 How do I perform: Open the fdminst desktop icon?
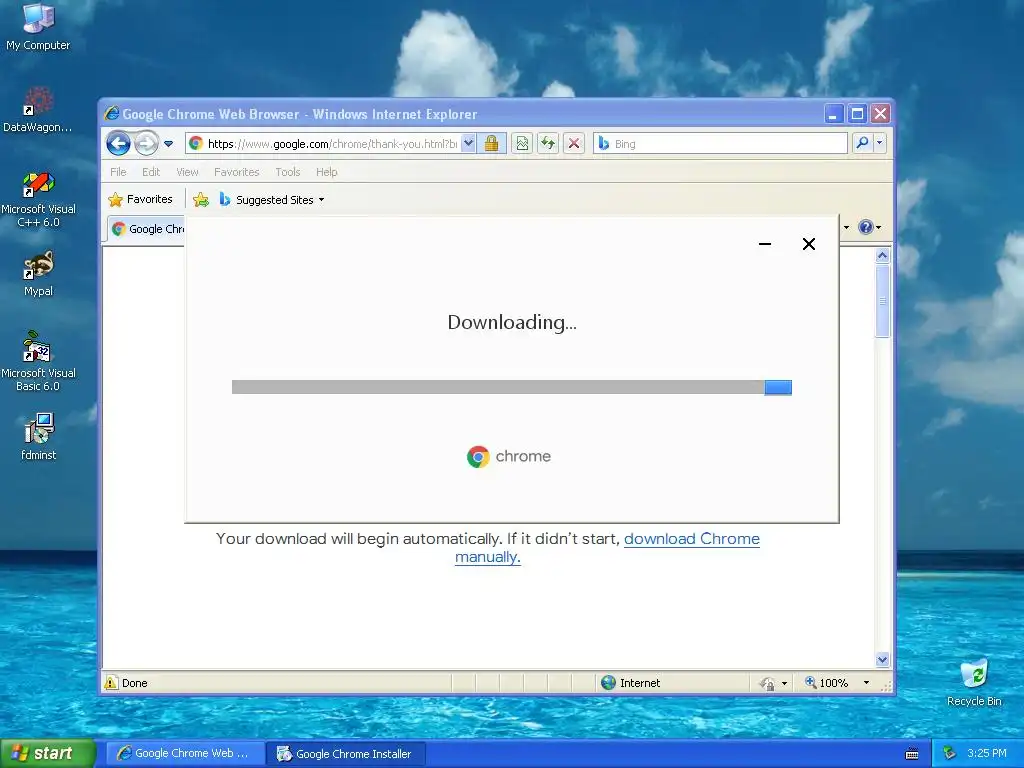pyautogui.click(x=38, y=436)
